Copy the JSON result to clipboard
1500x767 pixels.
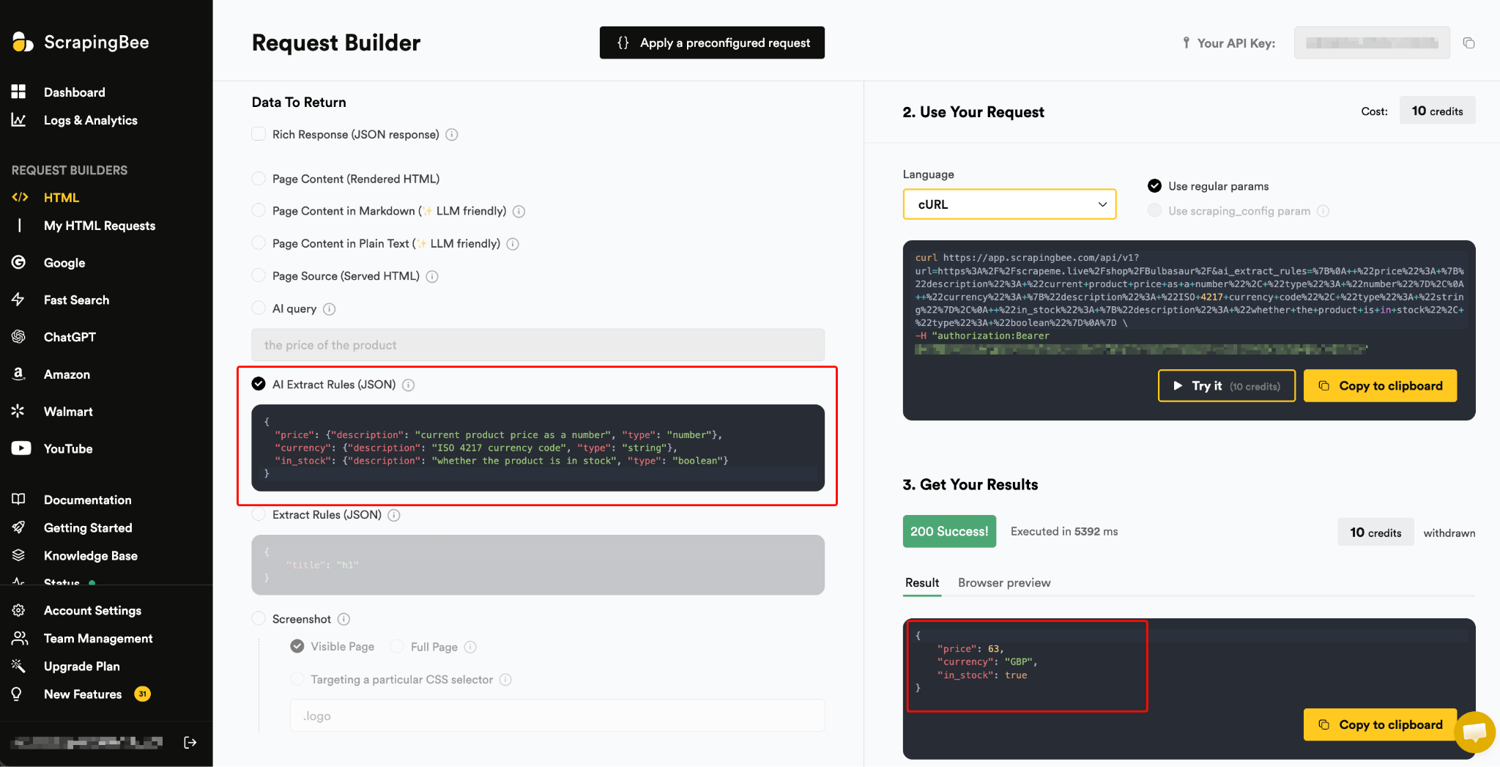point(1380,725)
